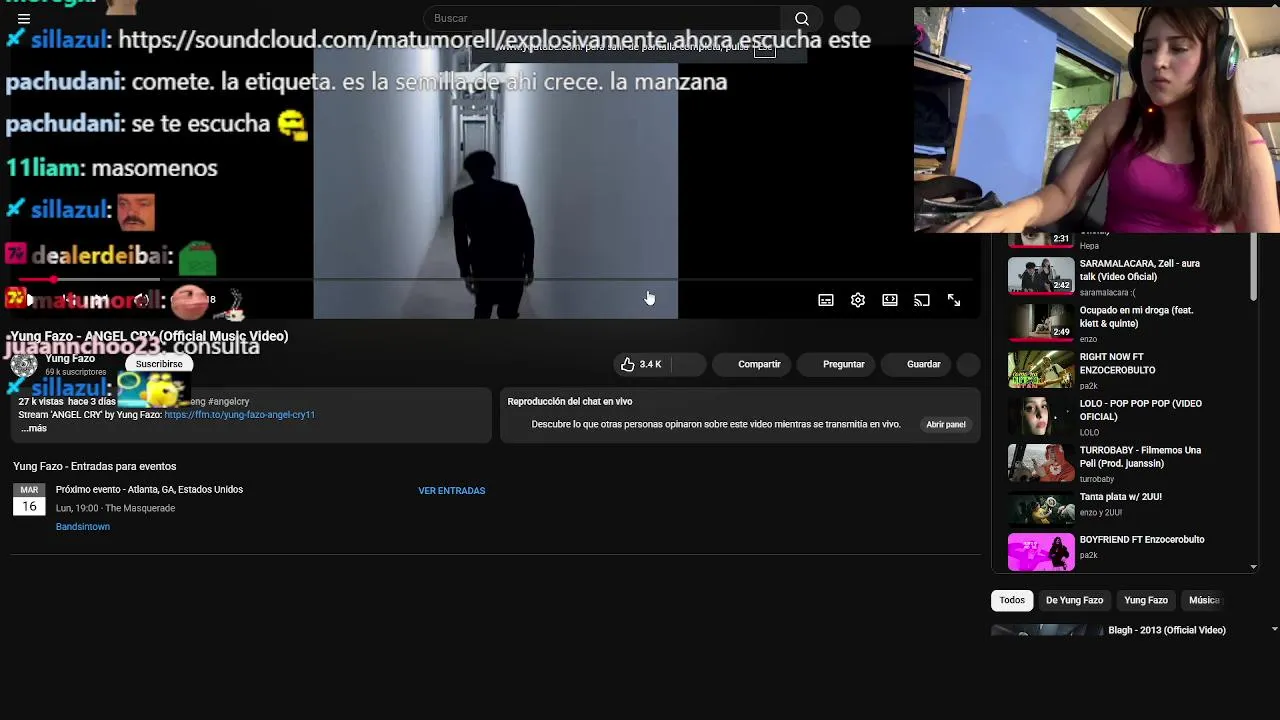The image size is (1280, 720).
Task: Cast video to a device
Action: click(922, 300)
